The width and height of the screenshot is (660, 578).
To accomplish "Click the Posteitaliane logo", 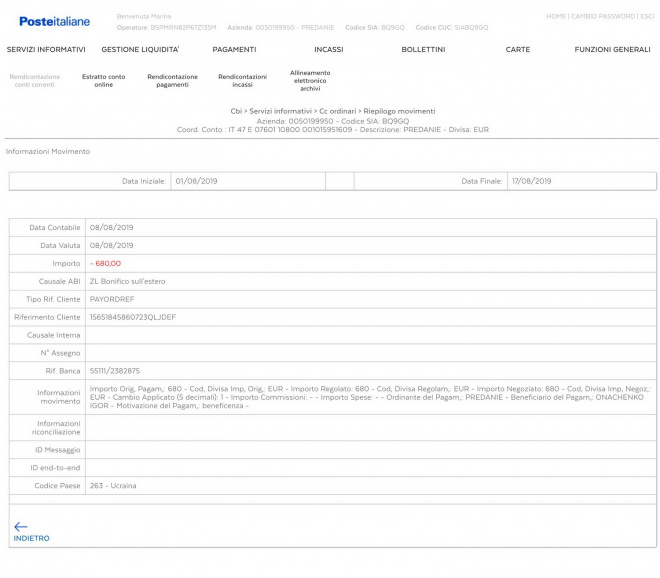I will 54,21.
